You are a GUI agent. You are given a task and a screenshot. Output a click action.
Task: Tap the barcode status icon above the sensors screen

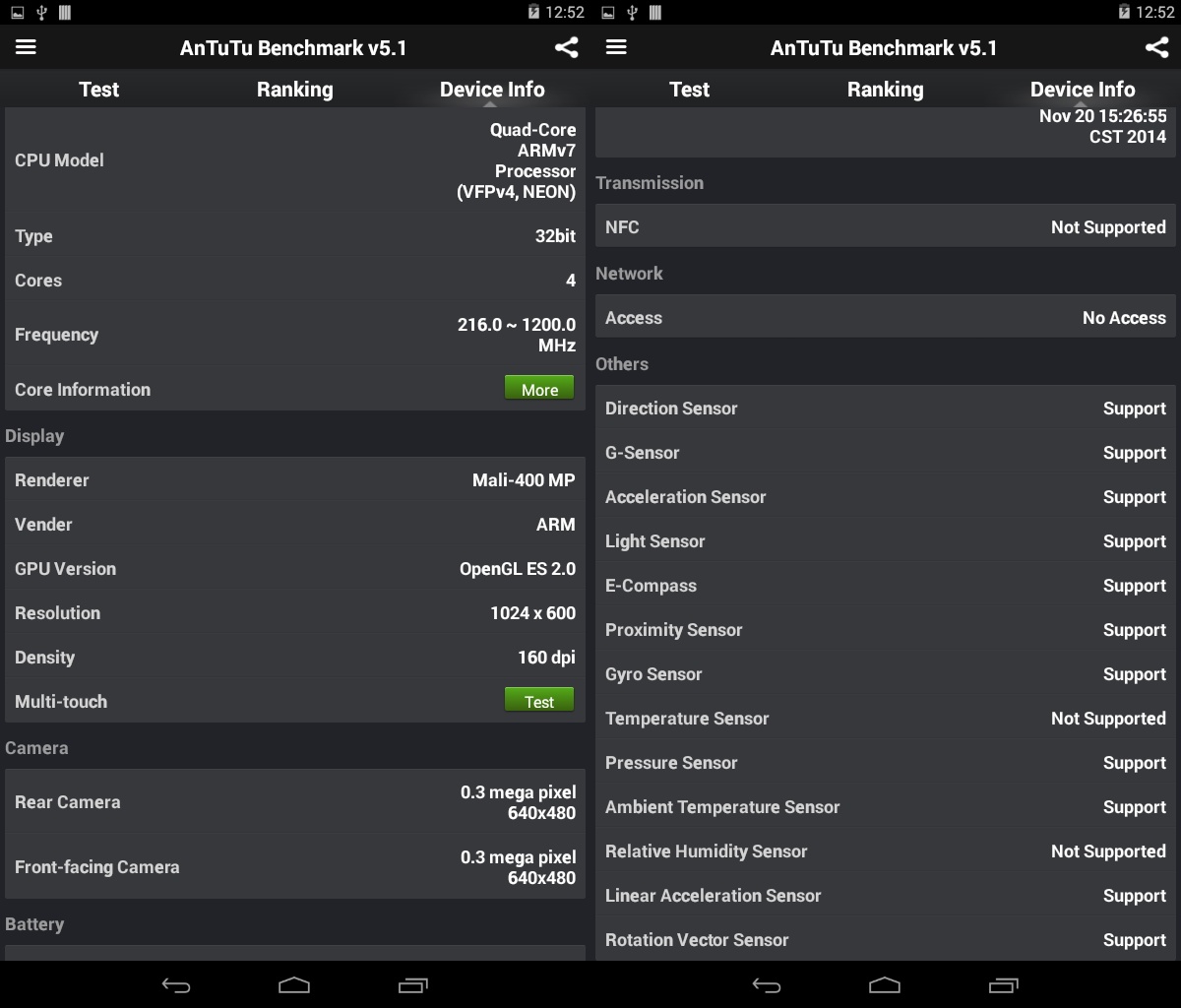click(655, 13)
